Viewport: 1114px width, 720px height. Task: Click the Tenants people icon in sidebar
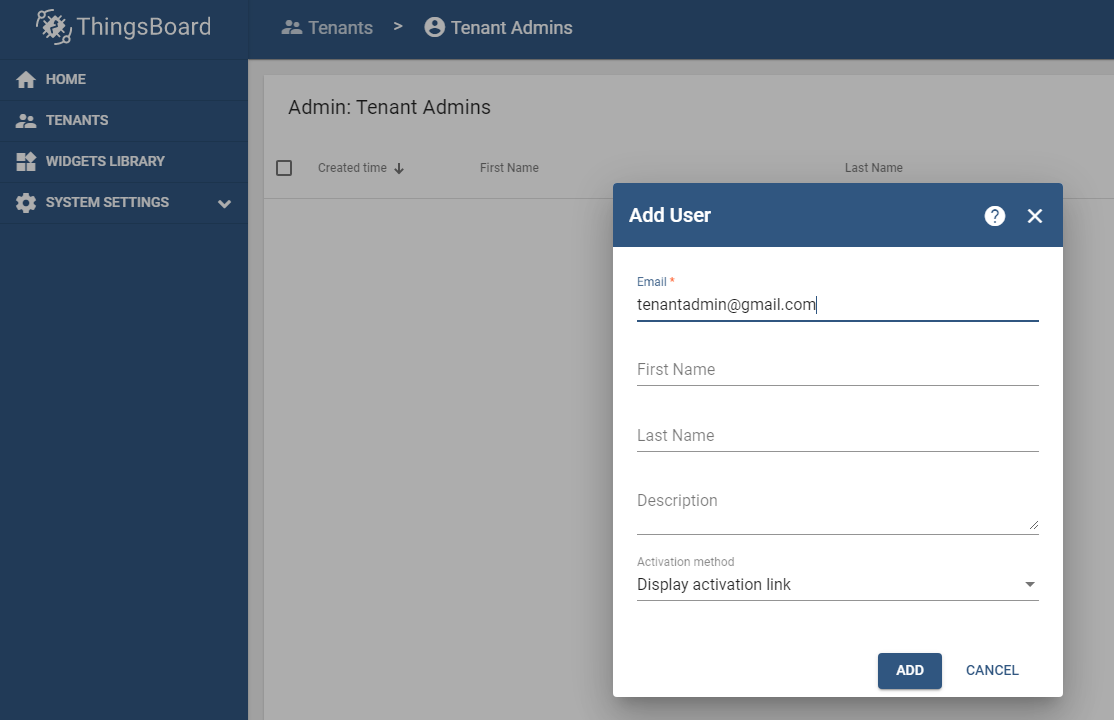pyautogui.click(x=26, y=121)
